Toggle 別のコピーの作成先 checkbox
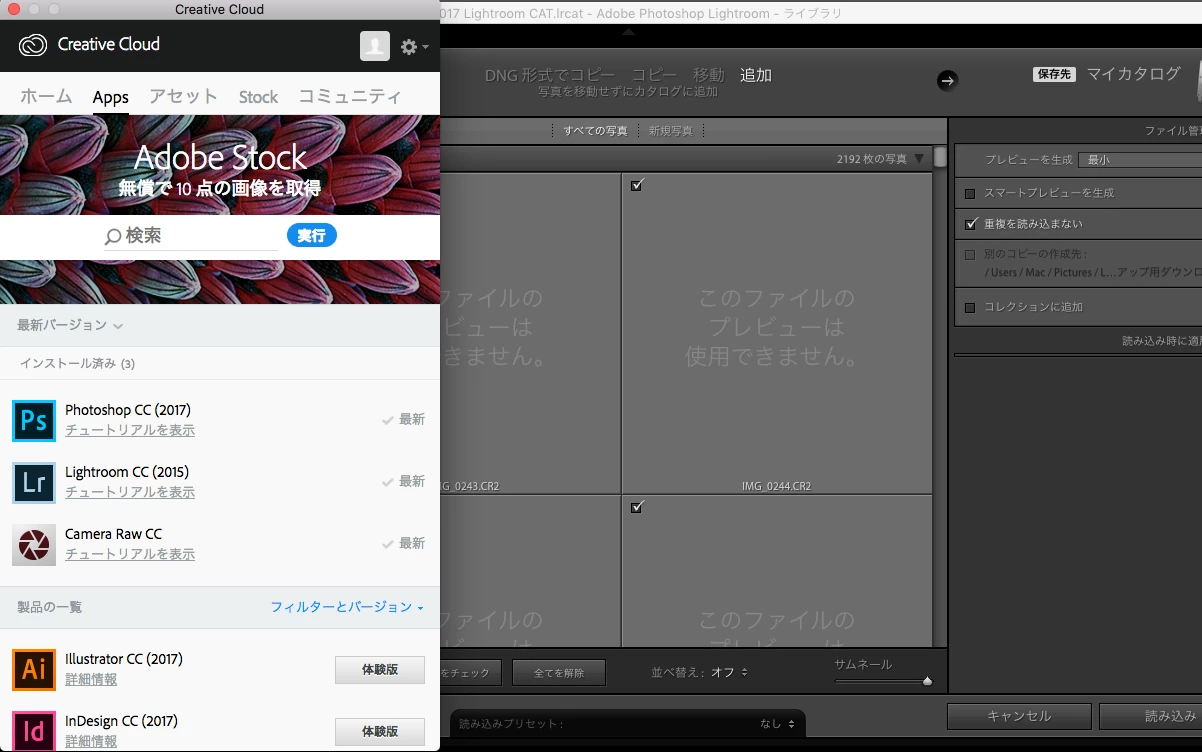 [970, 255]
